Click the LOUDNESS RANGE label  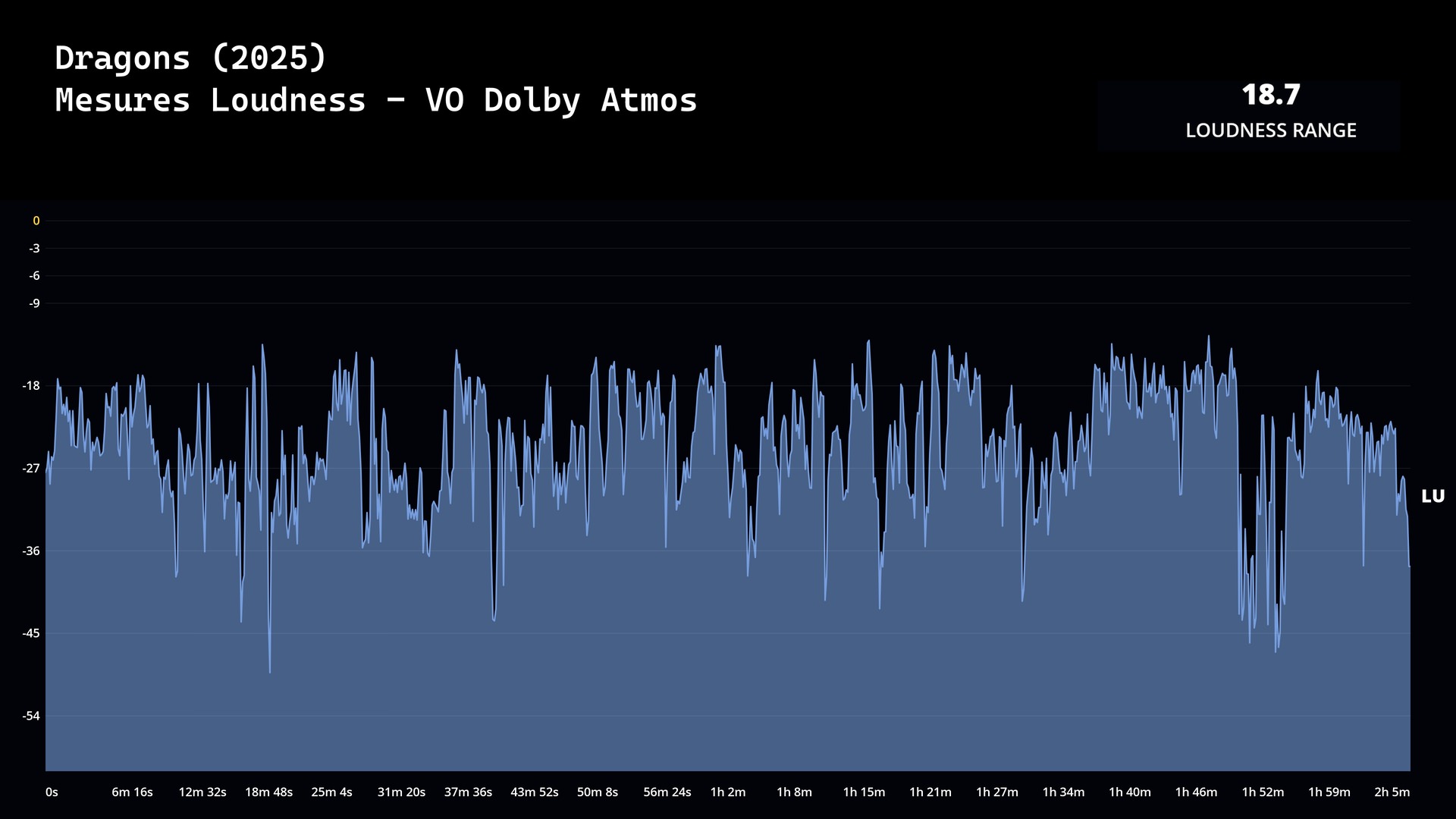click(1271, 130)
